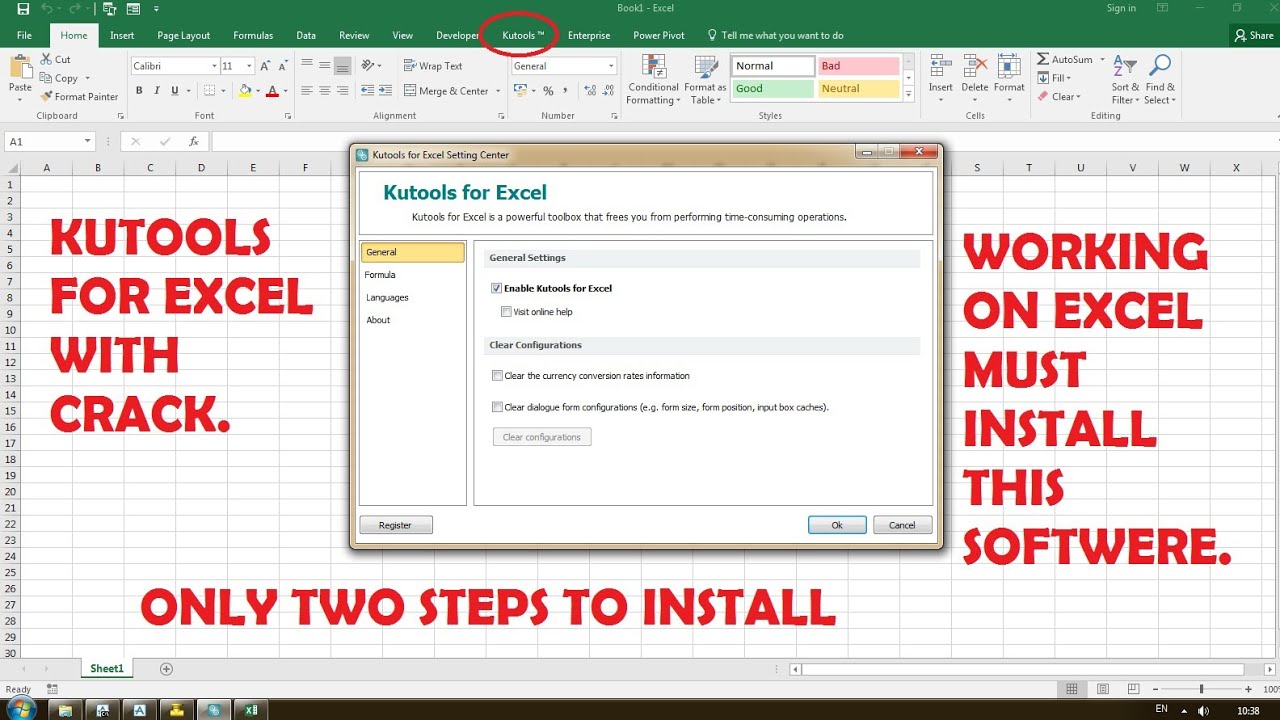Open the File menu
This screenshot has width=1280, height=720.
(24, 35)
